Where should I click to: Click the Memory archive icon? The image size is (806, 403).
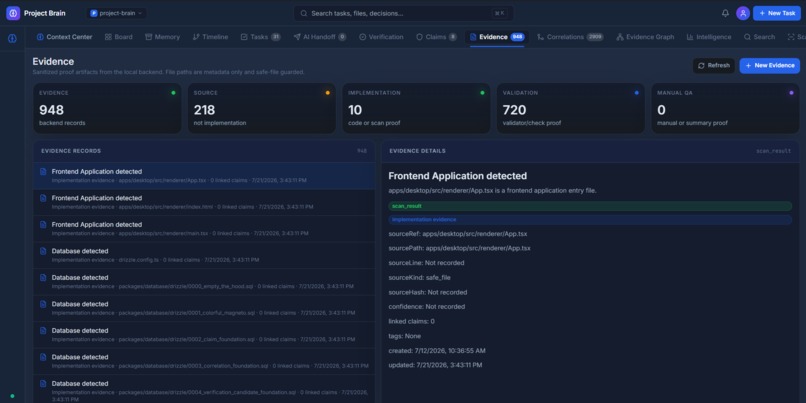[149, 37]
